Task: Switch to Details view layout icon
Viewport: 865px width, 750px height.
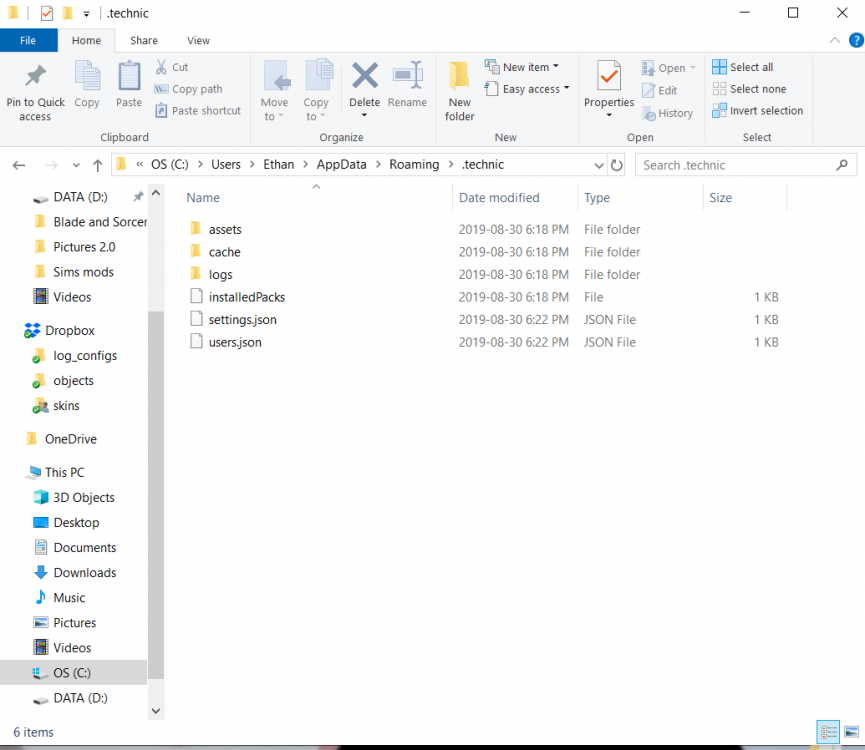Action: [828, 732]
